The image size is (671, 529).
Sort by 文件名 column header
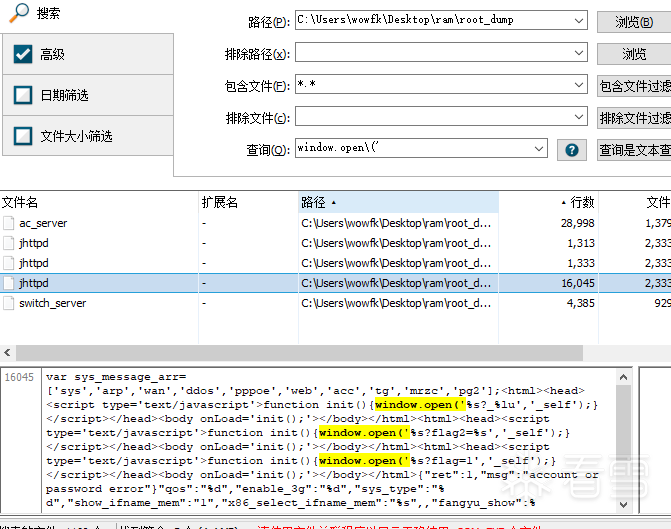99,202
